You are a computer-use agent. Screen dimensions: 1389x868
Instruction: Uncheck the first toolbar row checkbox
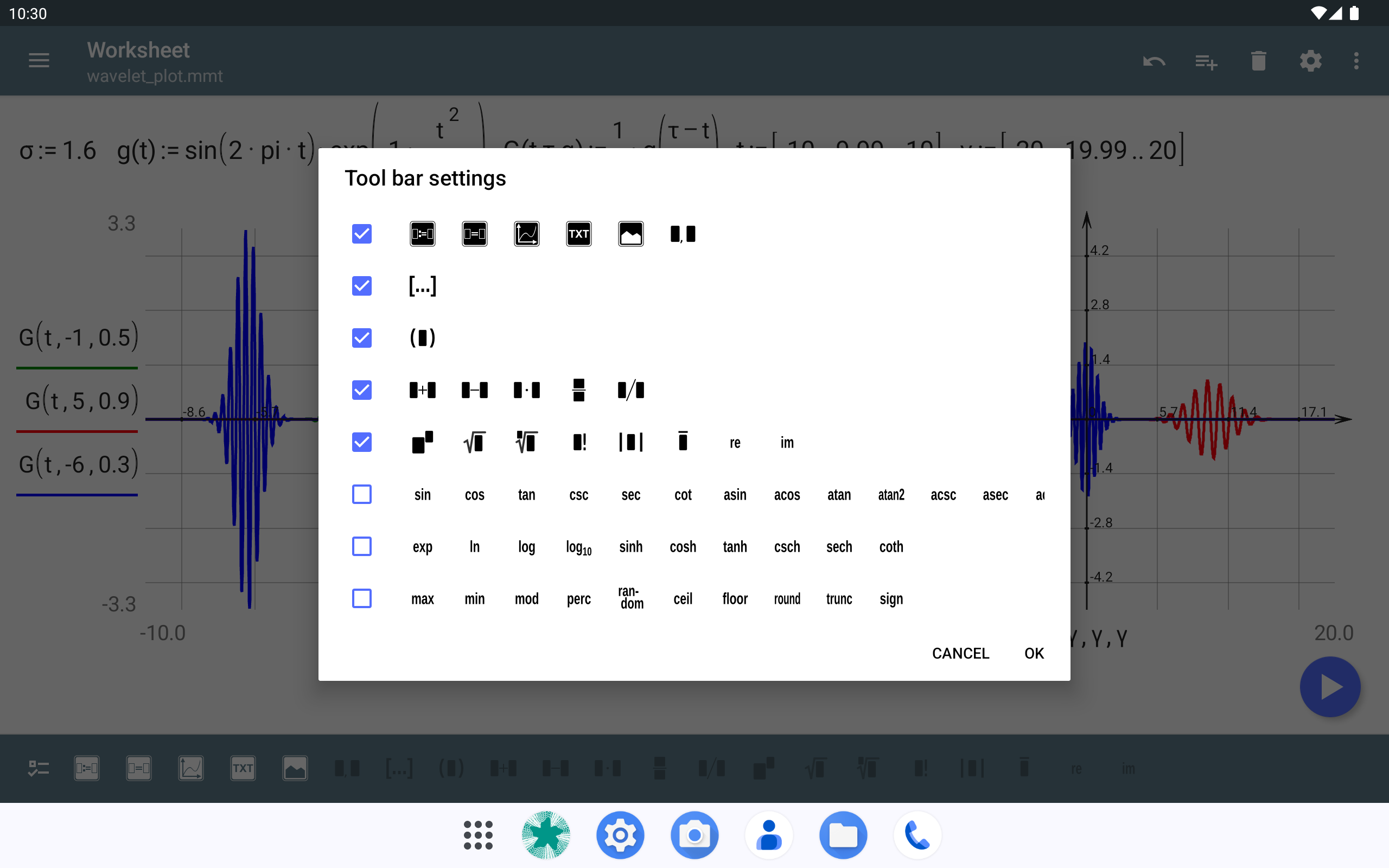click(x=361, y=234)
